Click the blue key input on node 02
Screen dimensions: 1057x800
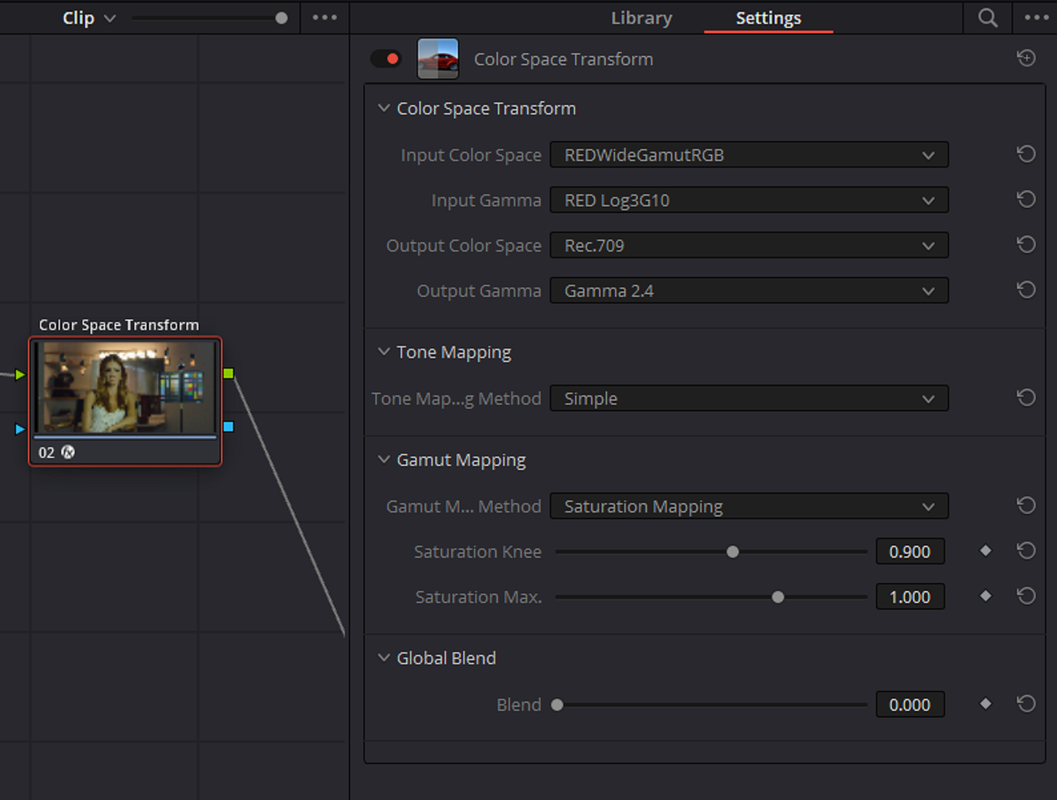(20, 429)
